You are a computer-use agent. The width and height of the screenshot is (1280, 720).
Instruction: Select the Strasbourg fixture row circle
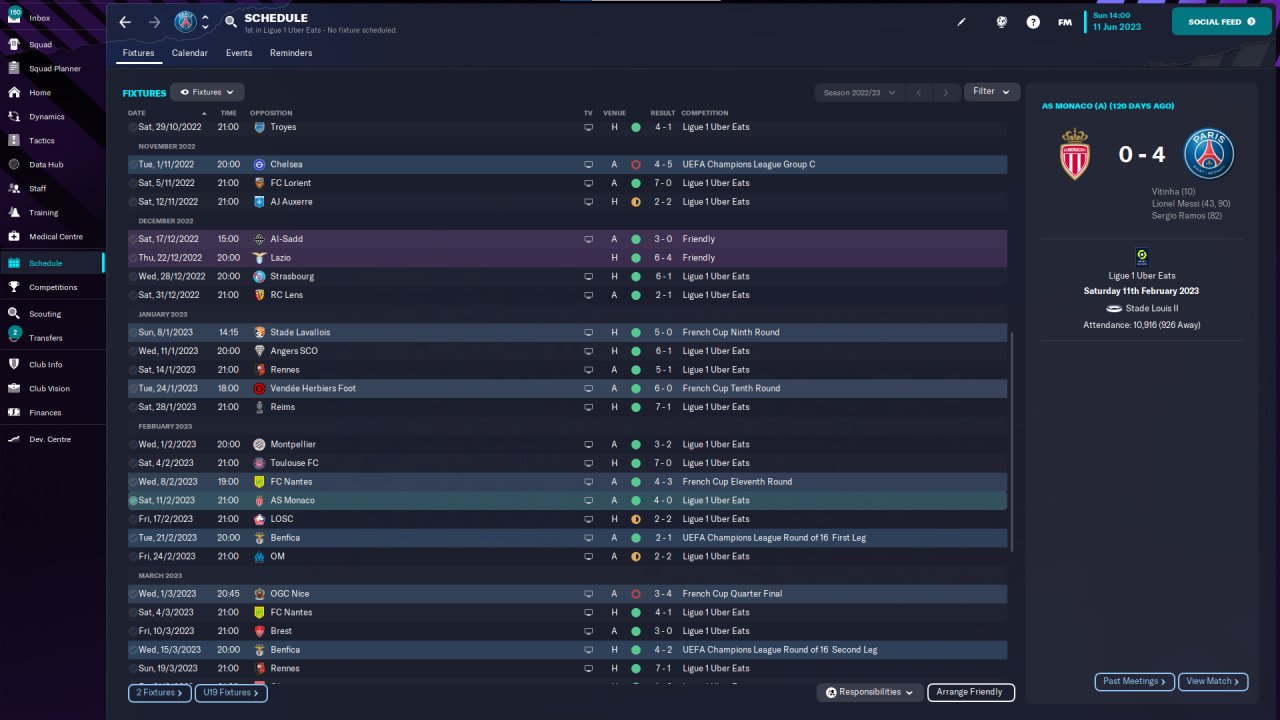pyautogui.click(x=133, y=276)
